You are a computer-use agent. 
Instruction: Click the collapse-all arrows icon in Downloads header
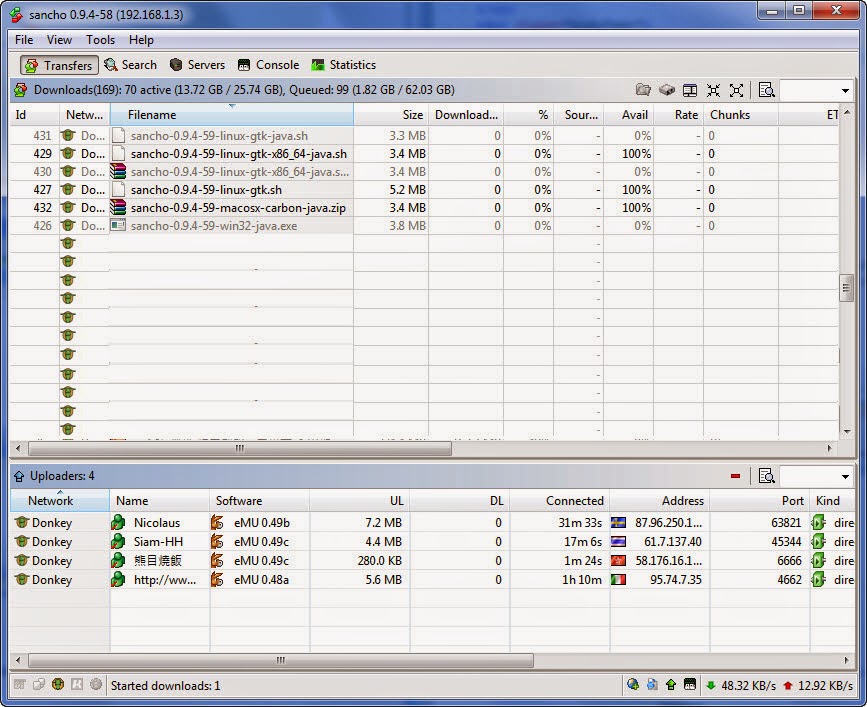(x=713, y=90)
